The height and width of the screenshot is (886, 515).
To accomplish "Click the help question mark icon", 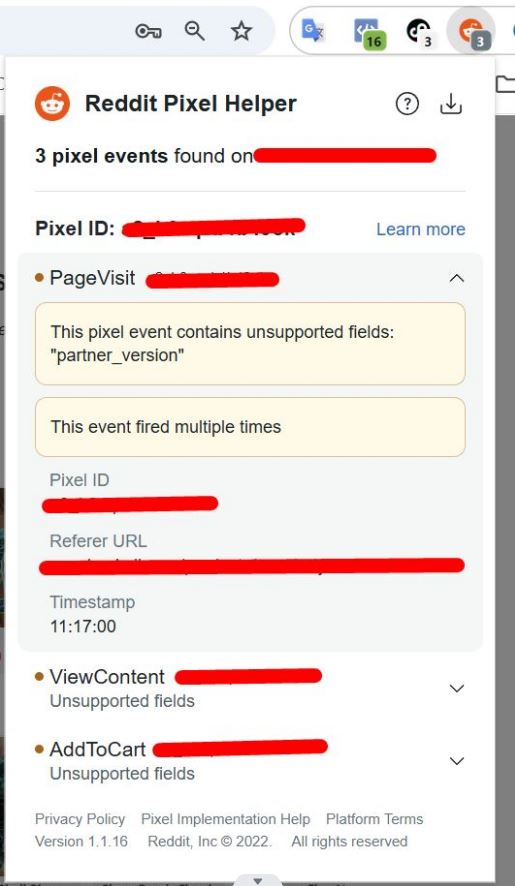I will click(x=407, y=104).
